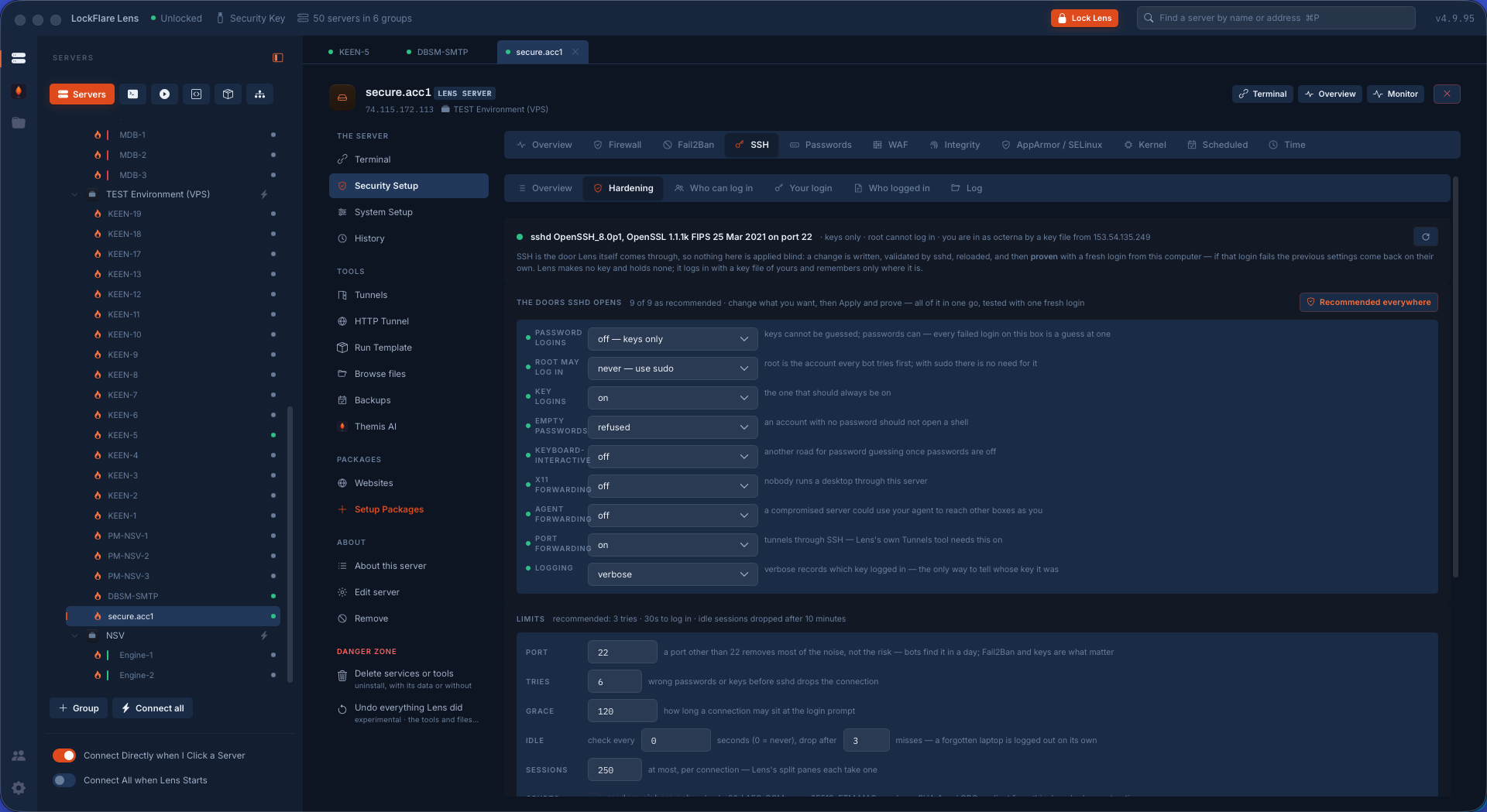Open the AppArmor / SELinux tab
Image resolution: width=1487 pixels, height=812 pixels.
tap(1052, 145)
